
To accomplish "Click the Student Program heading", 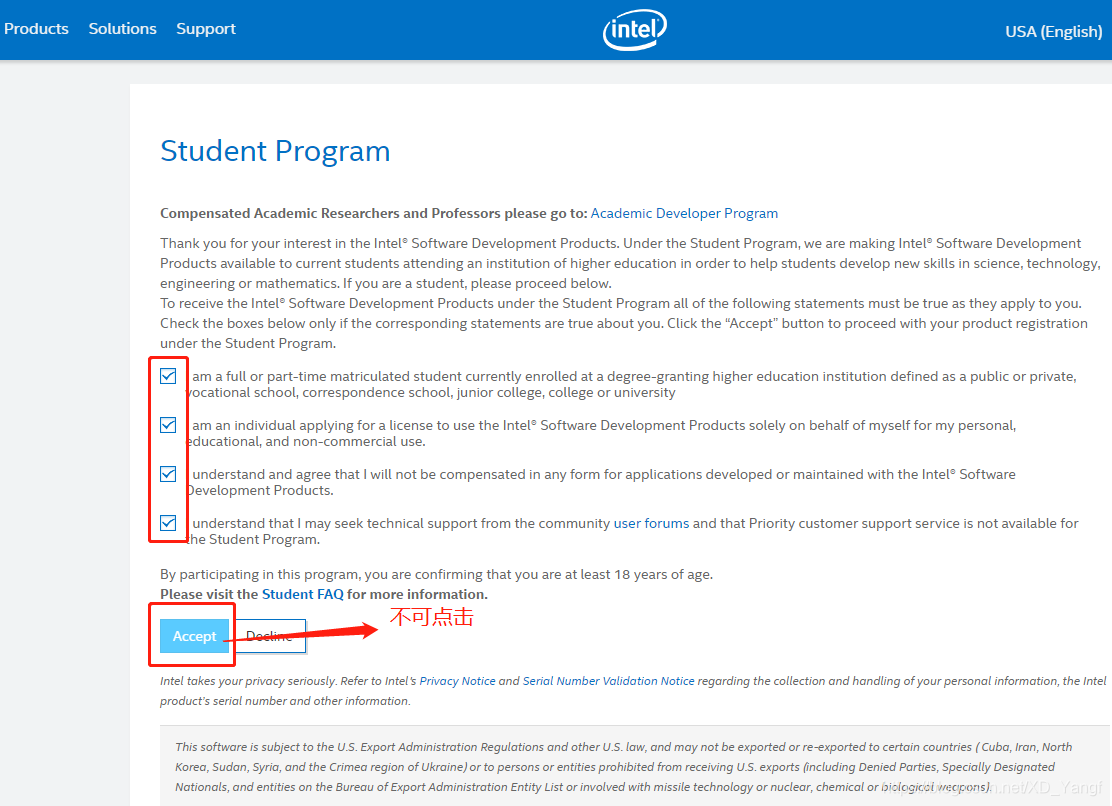I will [275, 151].
